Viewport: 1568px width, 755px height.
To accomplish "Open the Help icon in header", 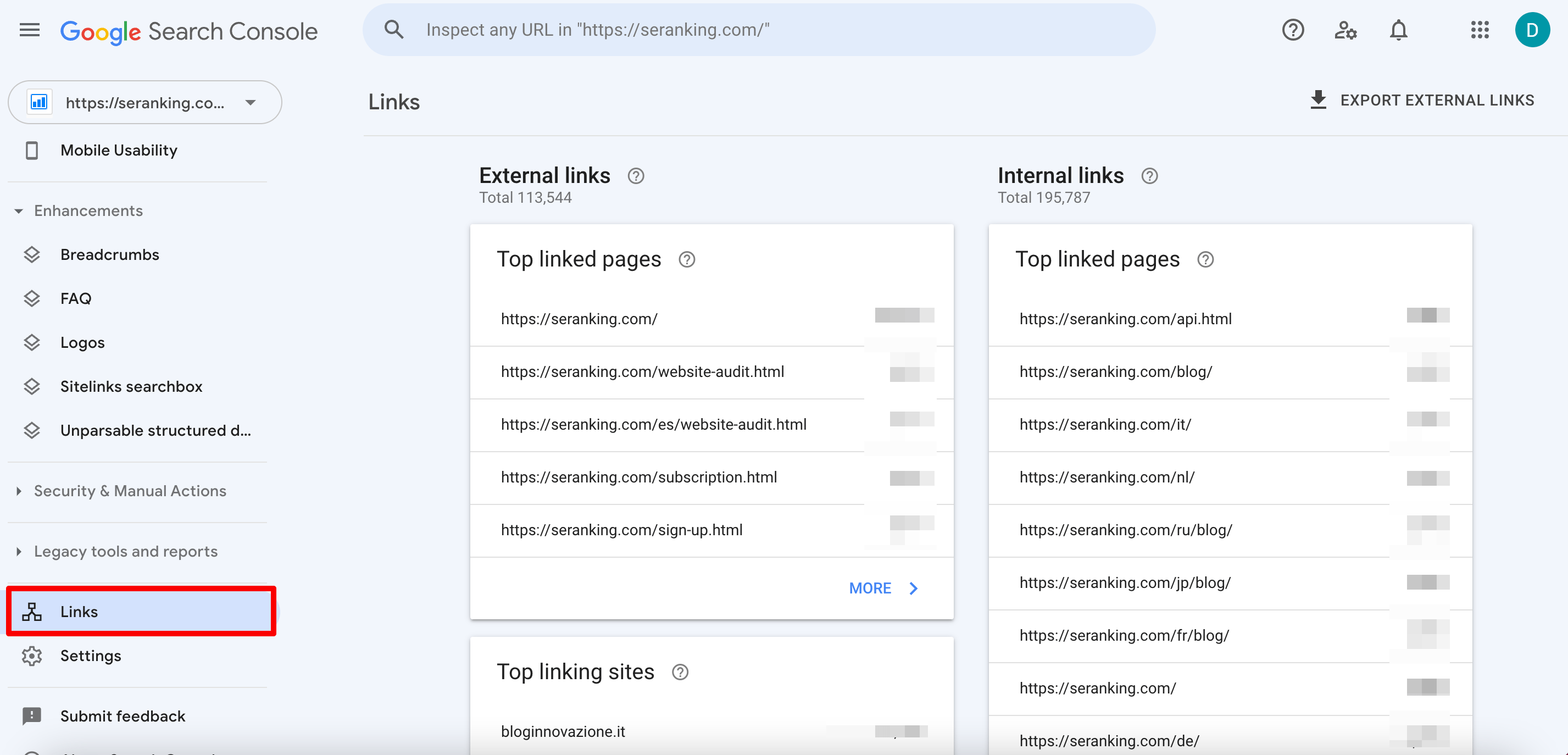I will click(1292, 30).
